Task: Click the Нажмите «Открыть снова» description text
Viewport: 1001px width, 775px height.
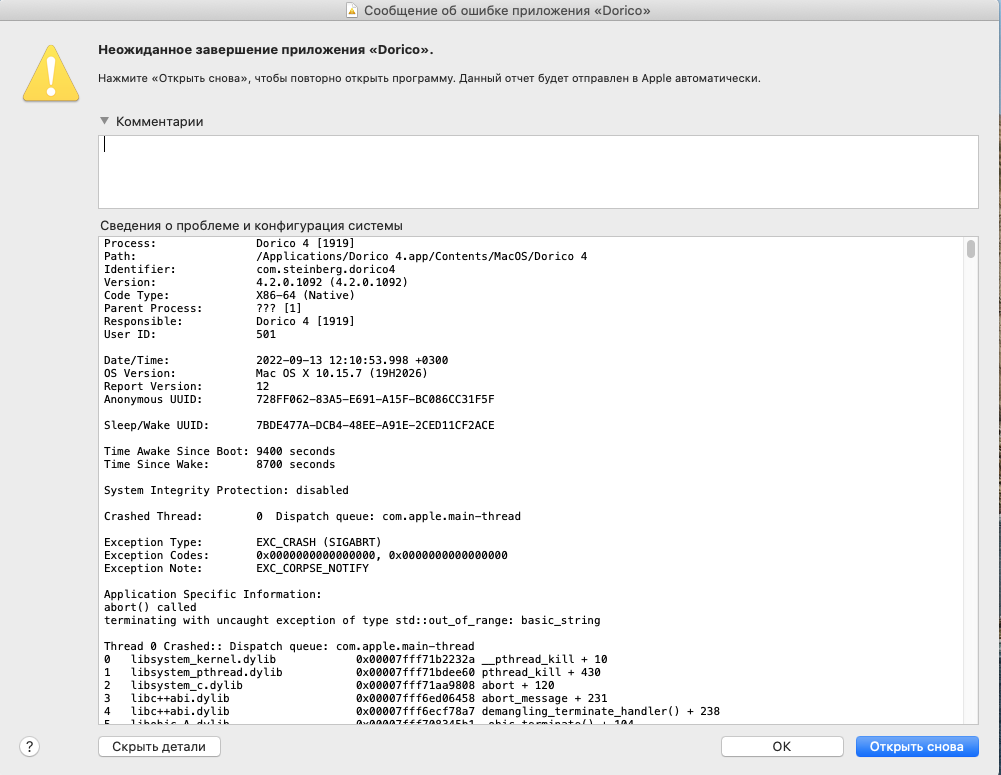Action: 429,78
